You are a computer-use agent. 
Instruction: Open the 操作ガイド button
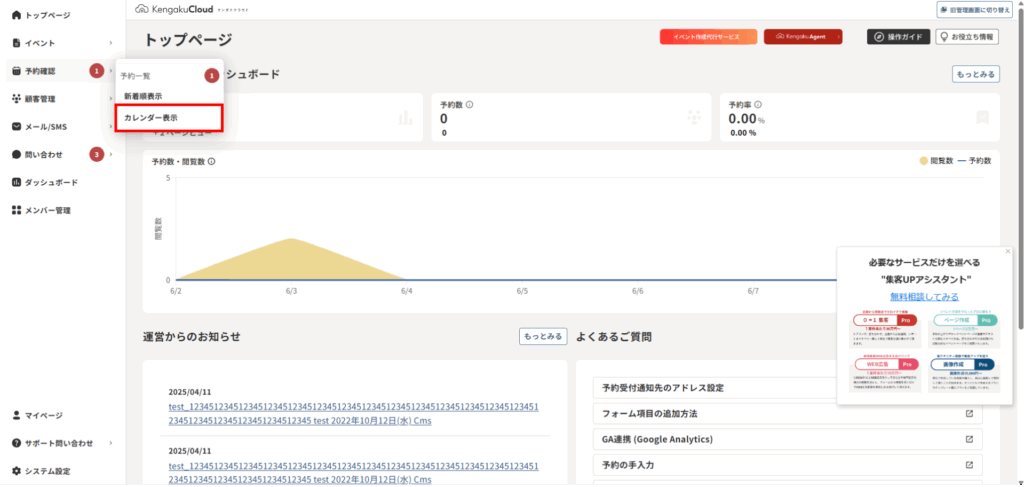[x=899, y=37]
